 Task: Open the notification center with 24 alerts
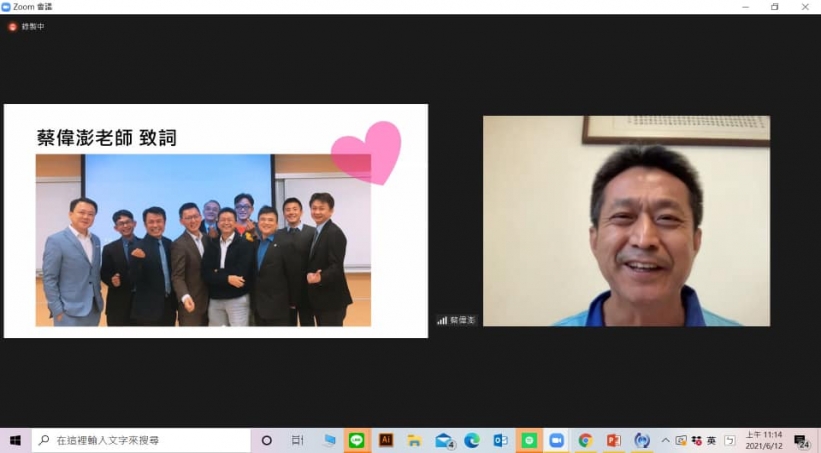tap(802, 440)
